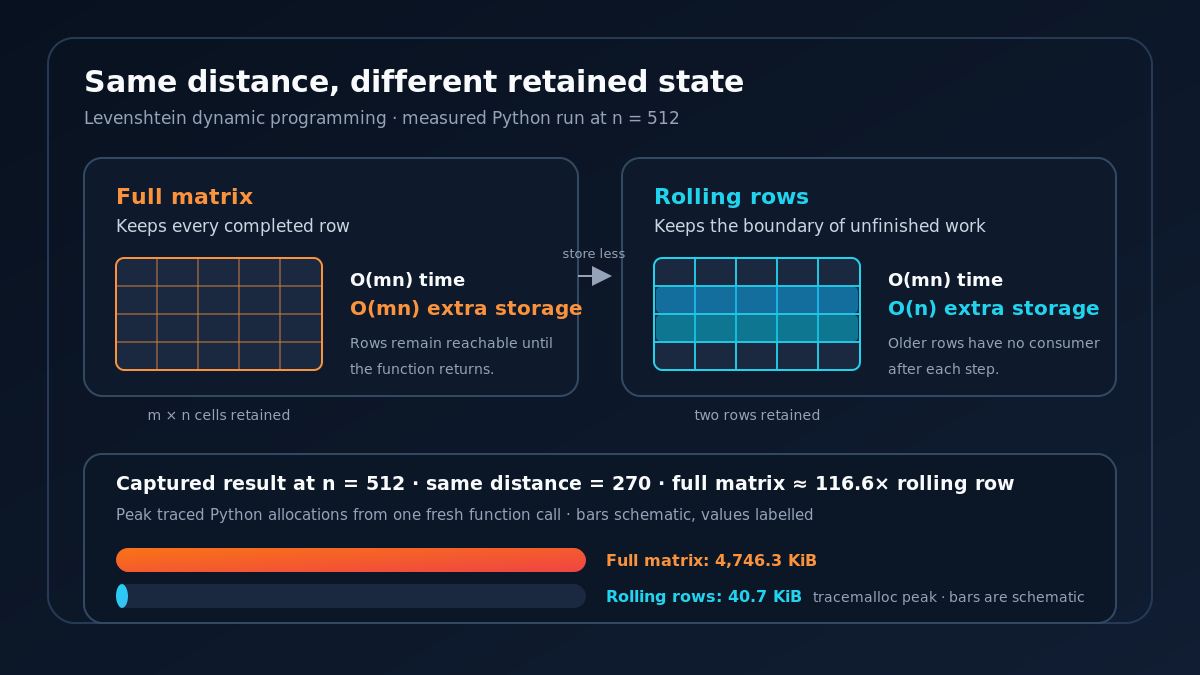Click 'Keeps the boundary of unfinished work'
The height and width of the screenshot is (675, 1200).
click(820, 227)
